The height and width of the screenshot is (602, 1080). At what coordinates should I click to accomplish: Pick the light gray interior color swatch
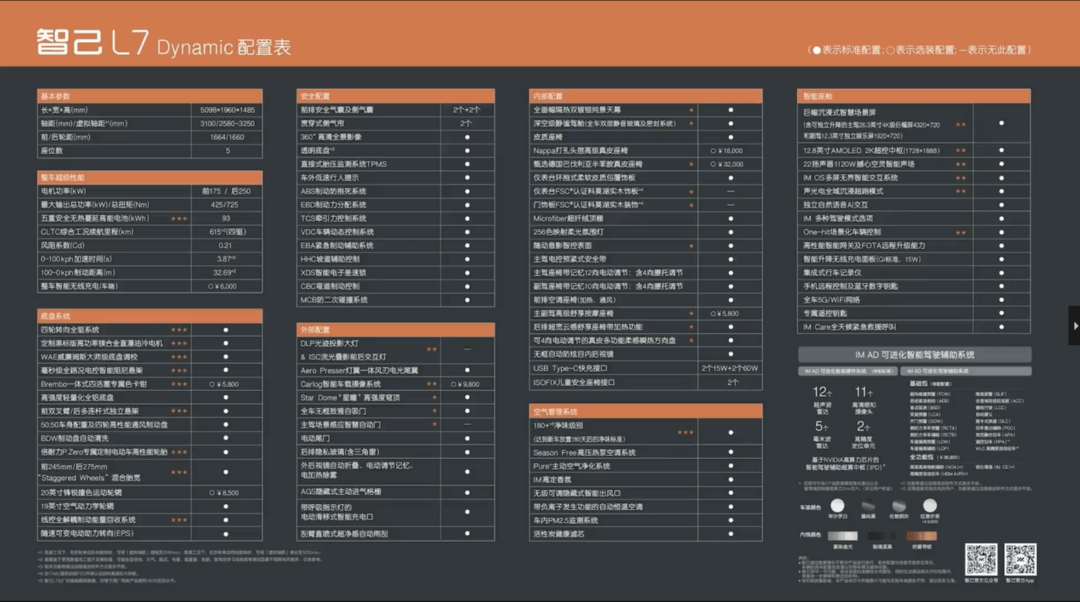pyautogui.click(x=843, y=536)
